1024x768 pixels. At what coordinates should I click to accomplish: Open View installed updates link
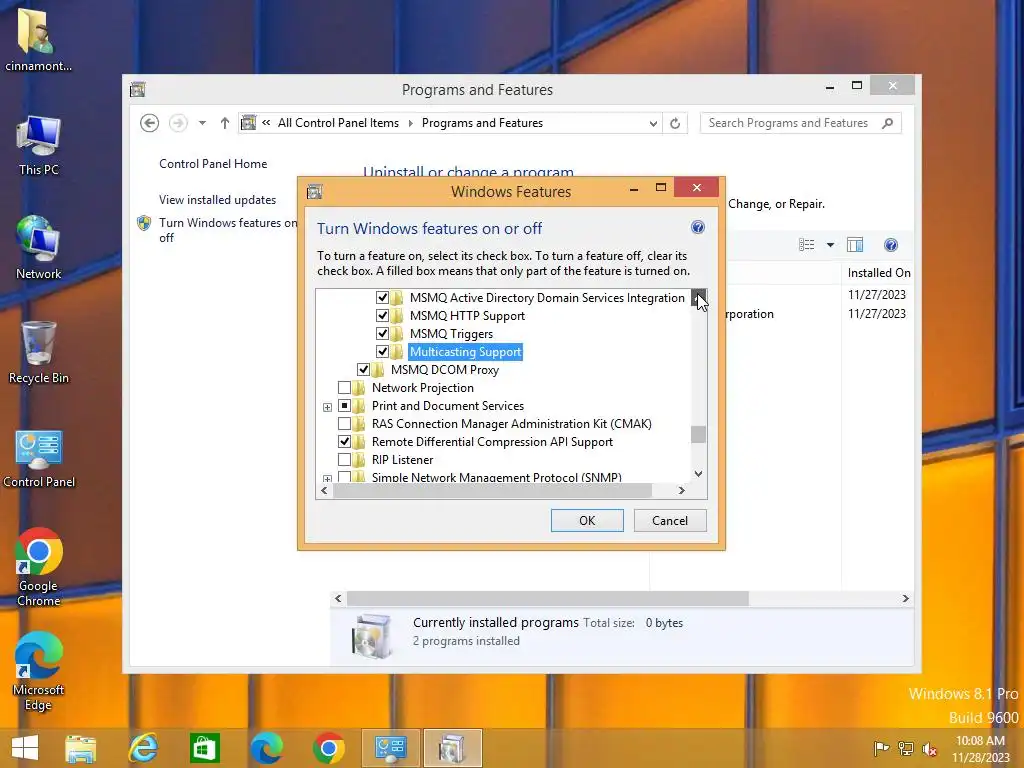[217, 200]
